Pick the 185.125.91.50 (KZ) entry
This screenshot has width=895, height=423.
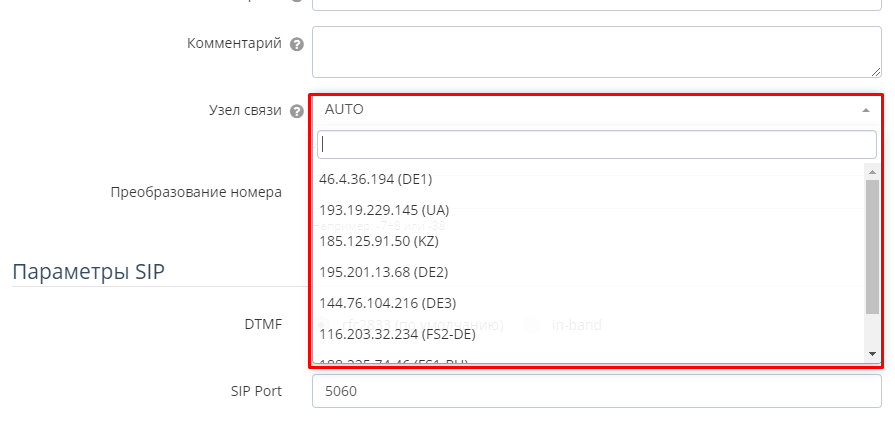point(379,241)
